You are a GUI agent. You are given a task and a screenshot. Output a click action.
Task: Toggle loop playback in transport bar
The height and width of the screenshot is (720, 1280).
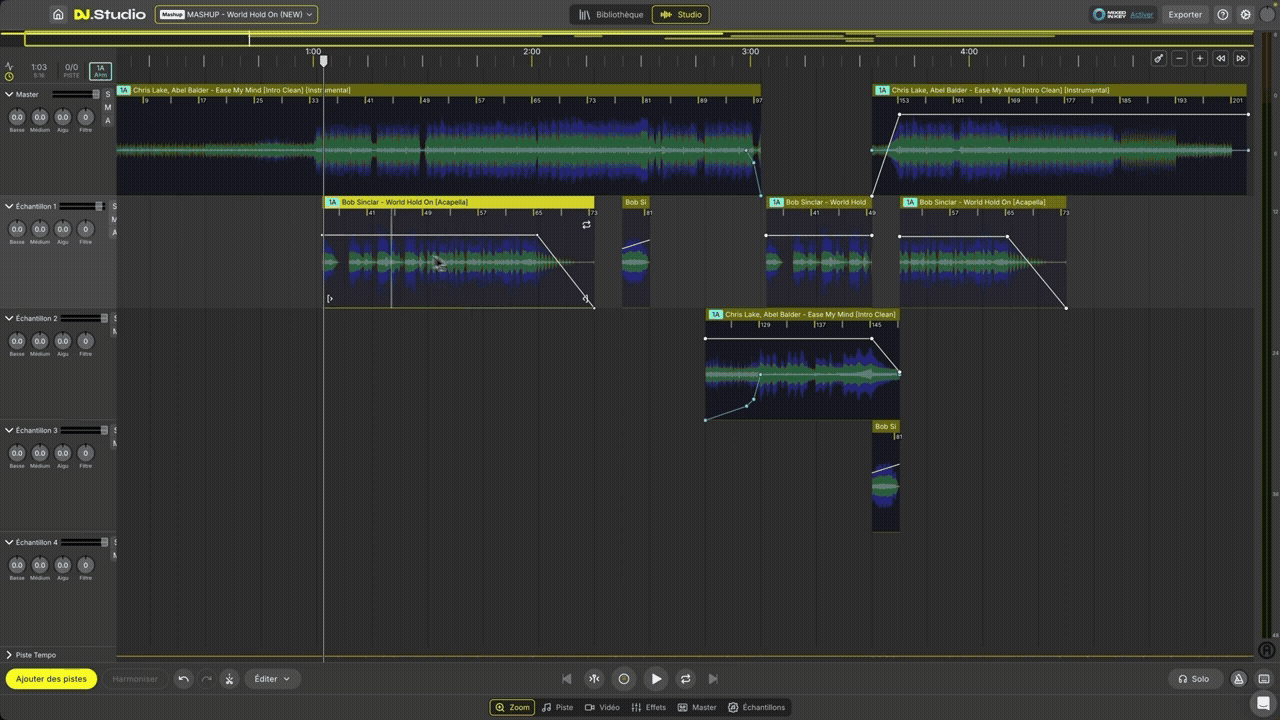(x=686, y=679)
